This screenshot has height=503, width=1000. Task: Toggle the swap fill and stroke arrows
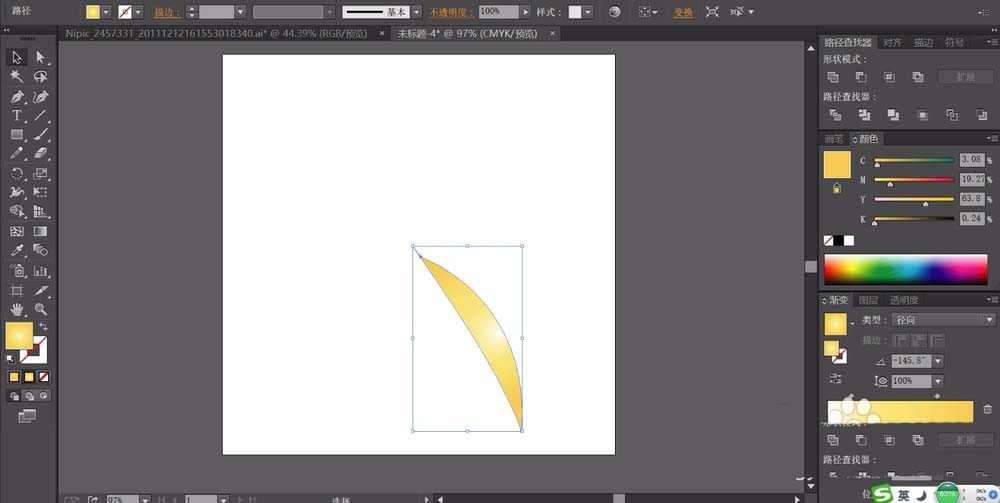(x=44, y=327)
